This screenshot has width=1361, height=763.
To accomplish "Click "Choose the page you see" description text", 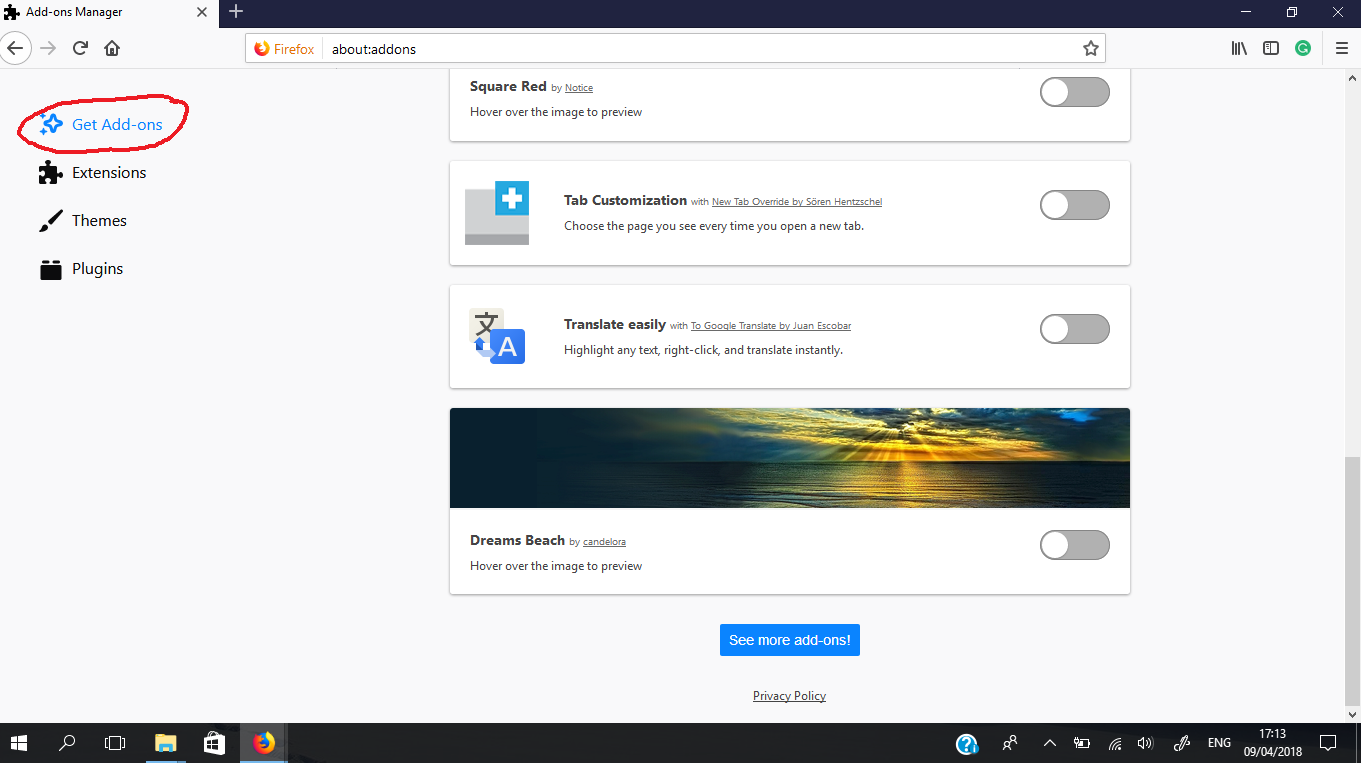I will [714, 226].
